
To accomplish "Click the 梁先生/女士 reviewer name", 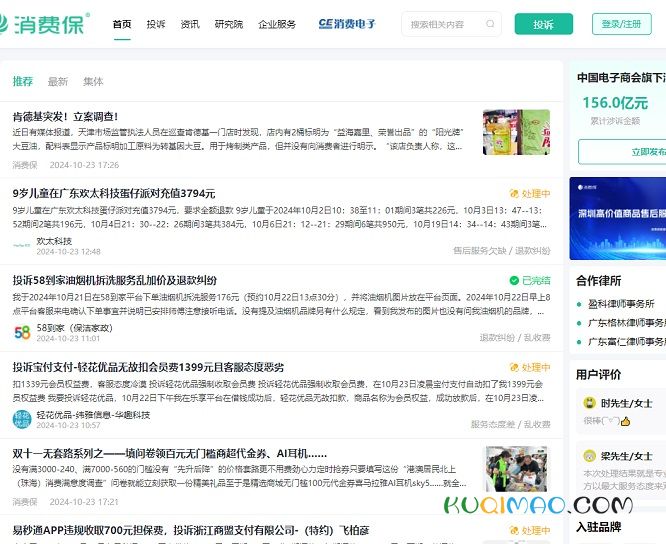I will click(626, 456).
